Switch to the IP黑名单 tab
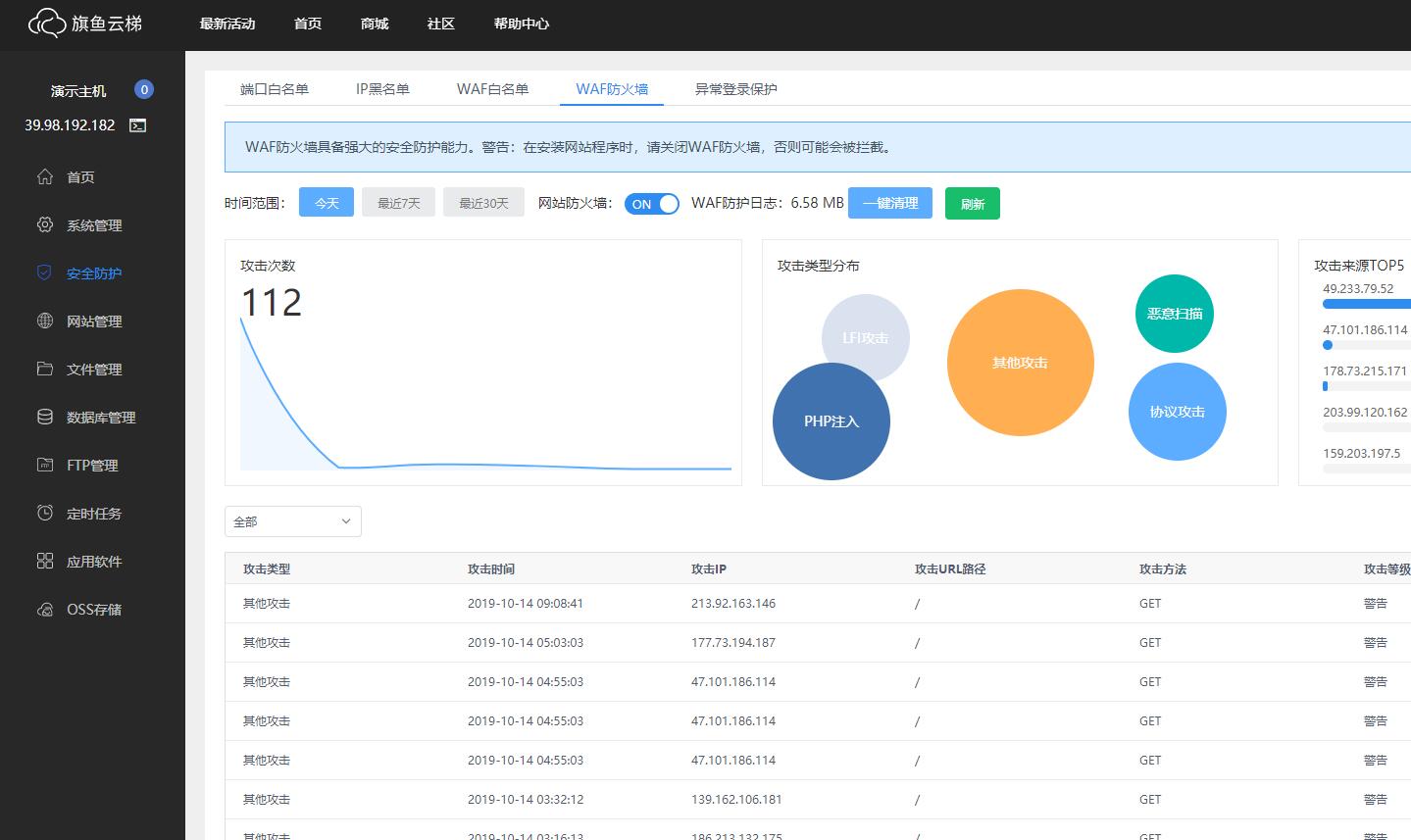This screenshot has width=1411, height=840. (382, 89)
